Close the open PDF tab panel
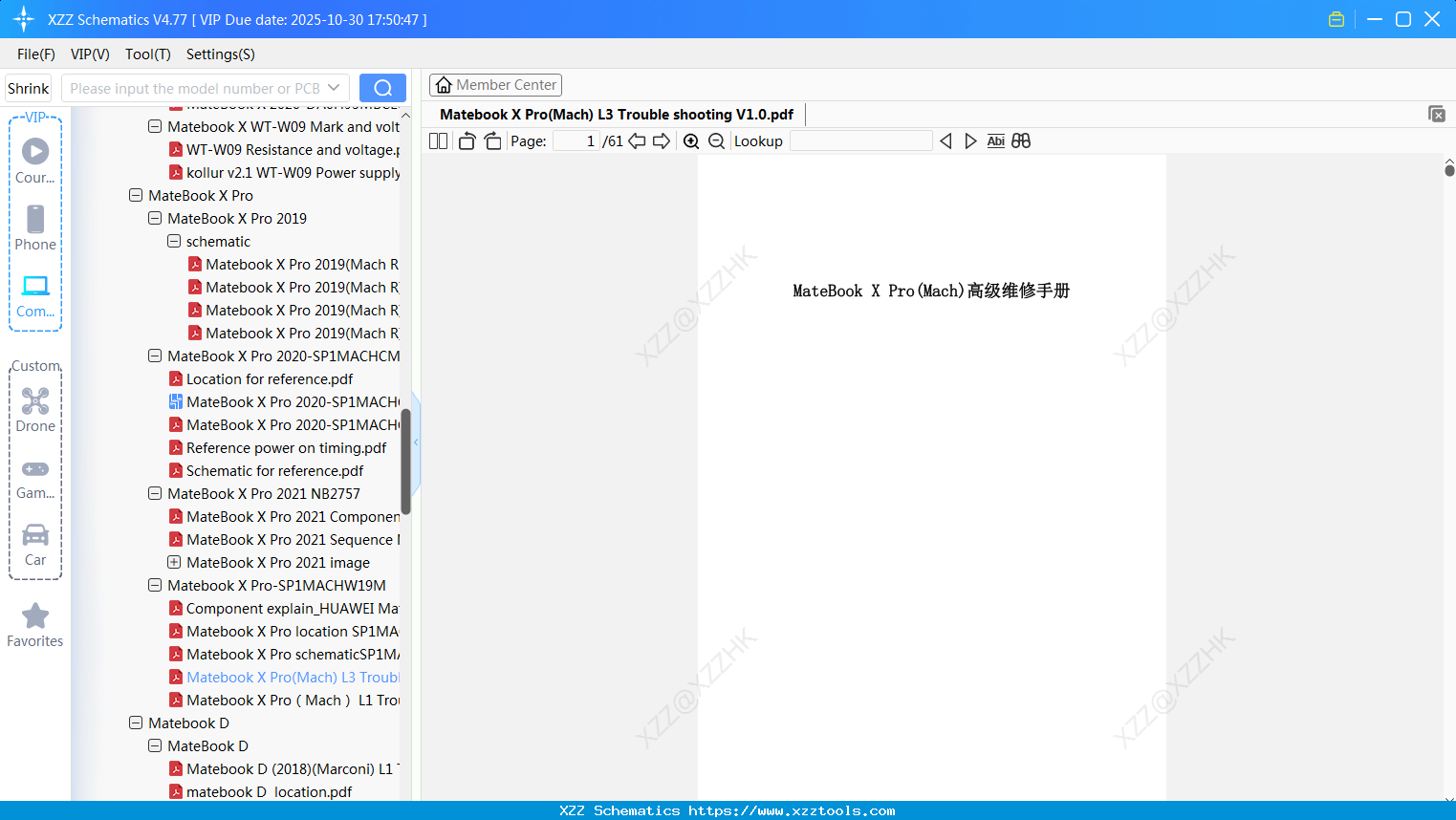1456x820 pixels. 1436,114
